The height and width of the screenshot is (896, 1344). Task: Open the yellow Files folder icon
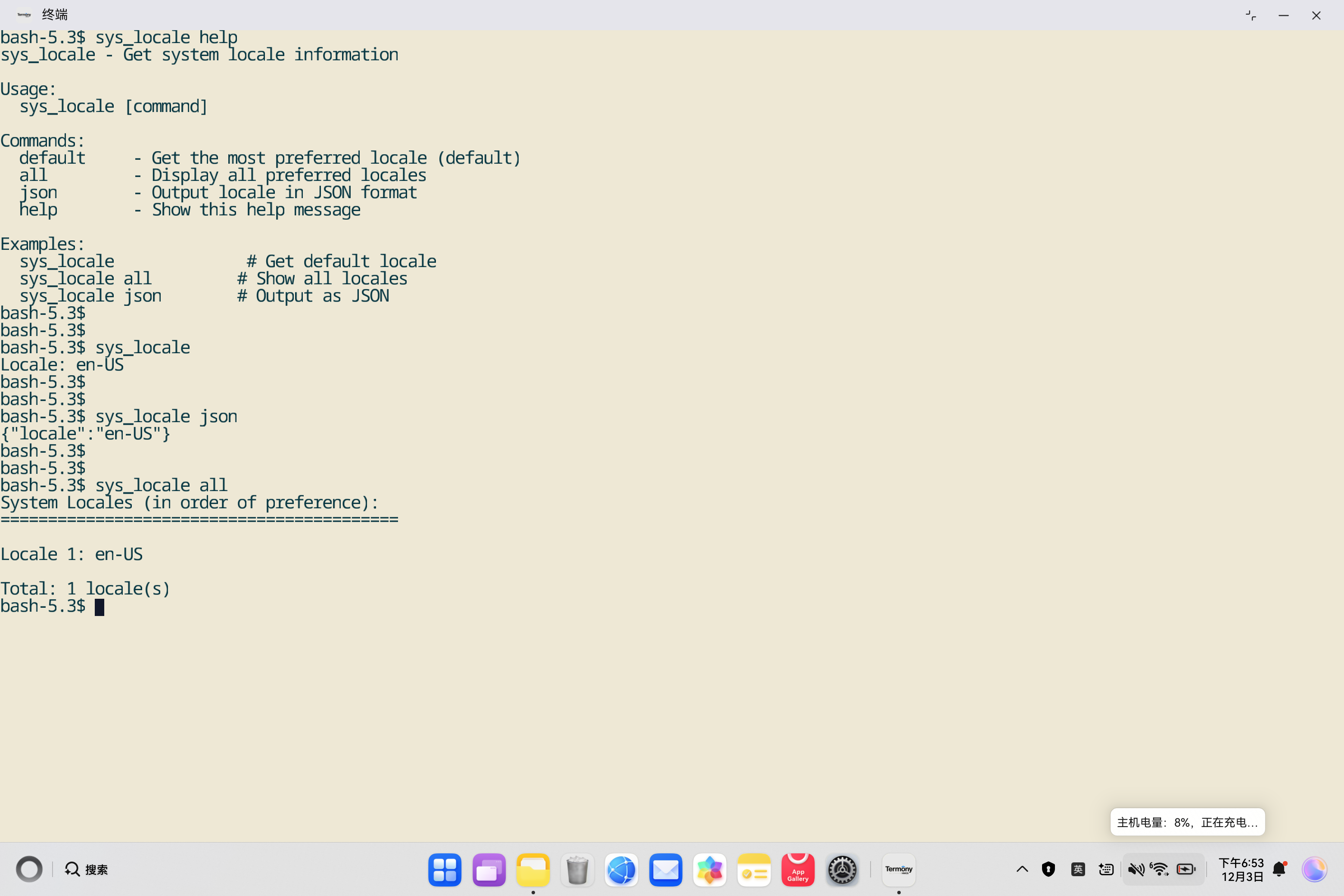(x=532, y=870)
